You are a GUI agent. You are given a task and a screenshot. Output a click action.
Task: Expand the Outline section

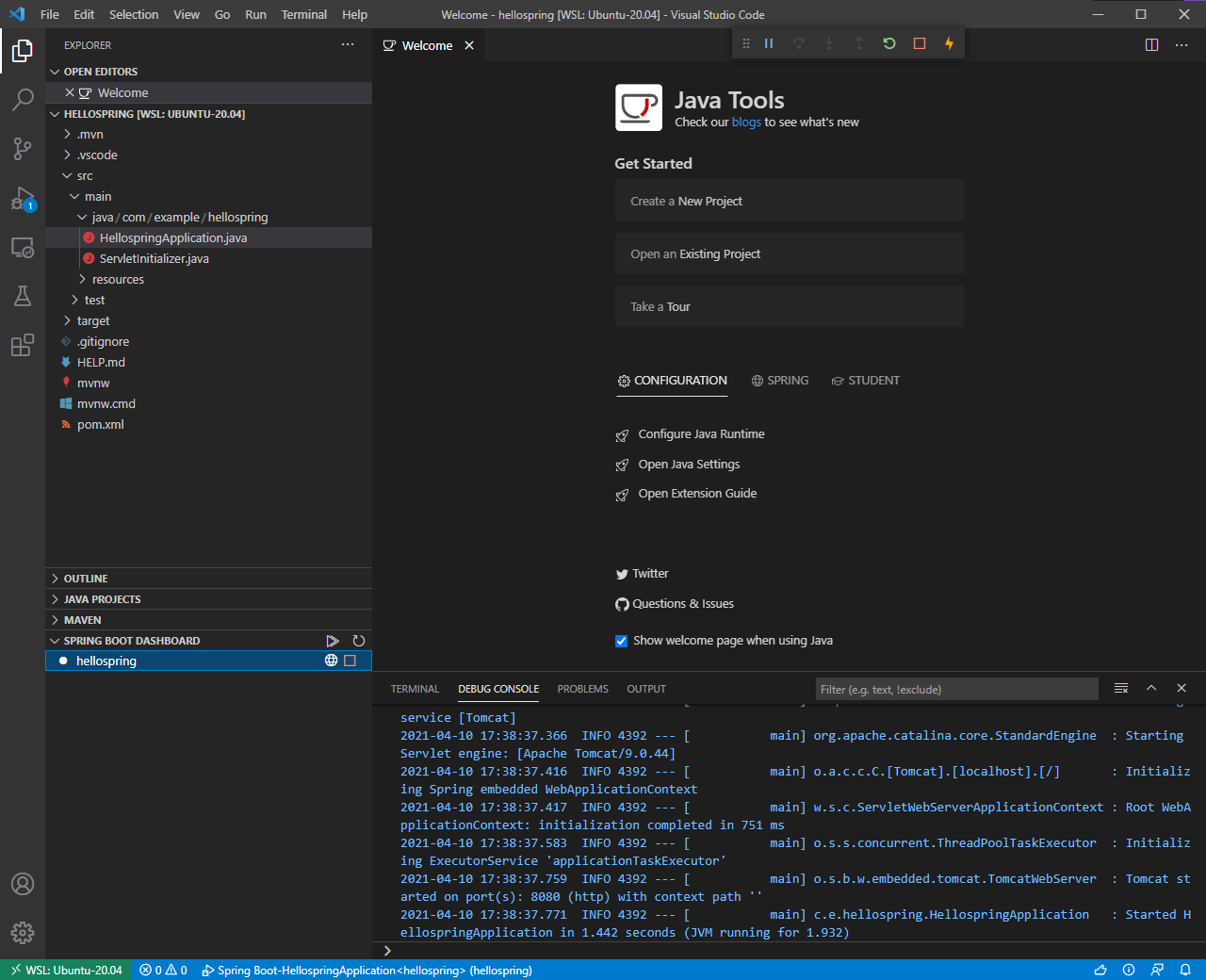(x=86, y=579)
